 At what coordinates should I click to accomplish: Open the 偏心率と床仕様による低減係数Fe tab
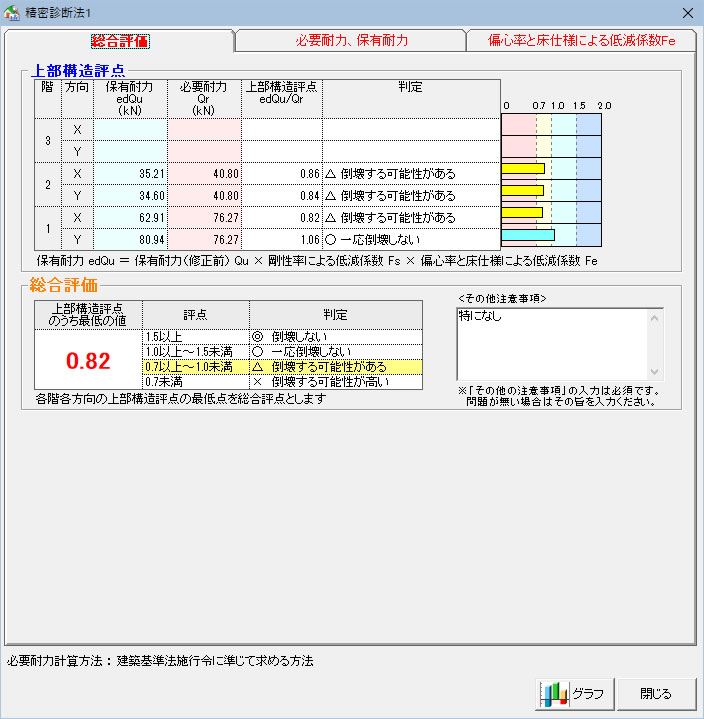coord(581,41)
